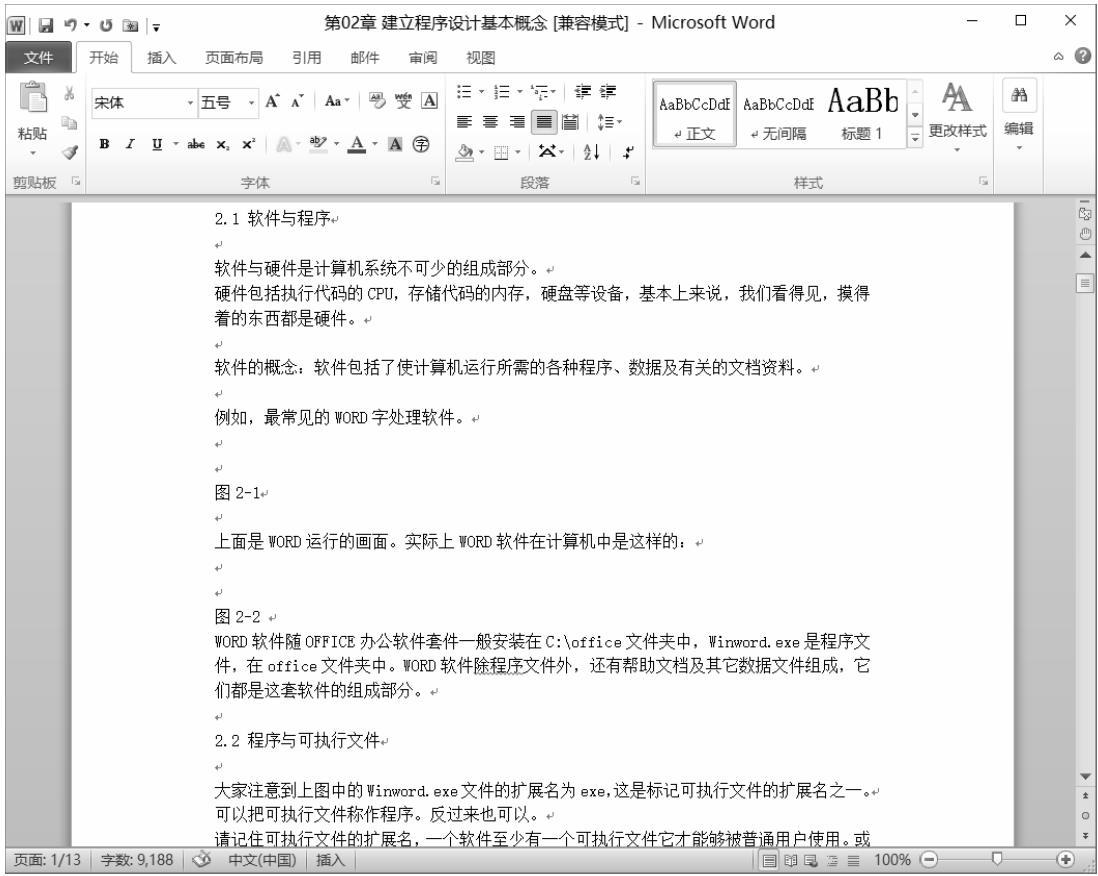Apply the 无间隔 style

[779, 115]
